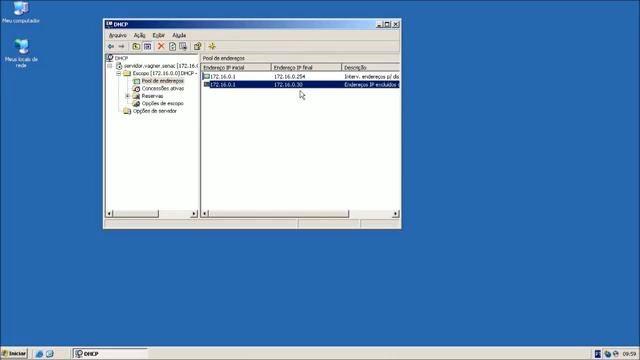Click description 'Endereços IP excluídos'
The image size is (640, 360).
click(371, 84)
